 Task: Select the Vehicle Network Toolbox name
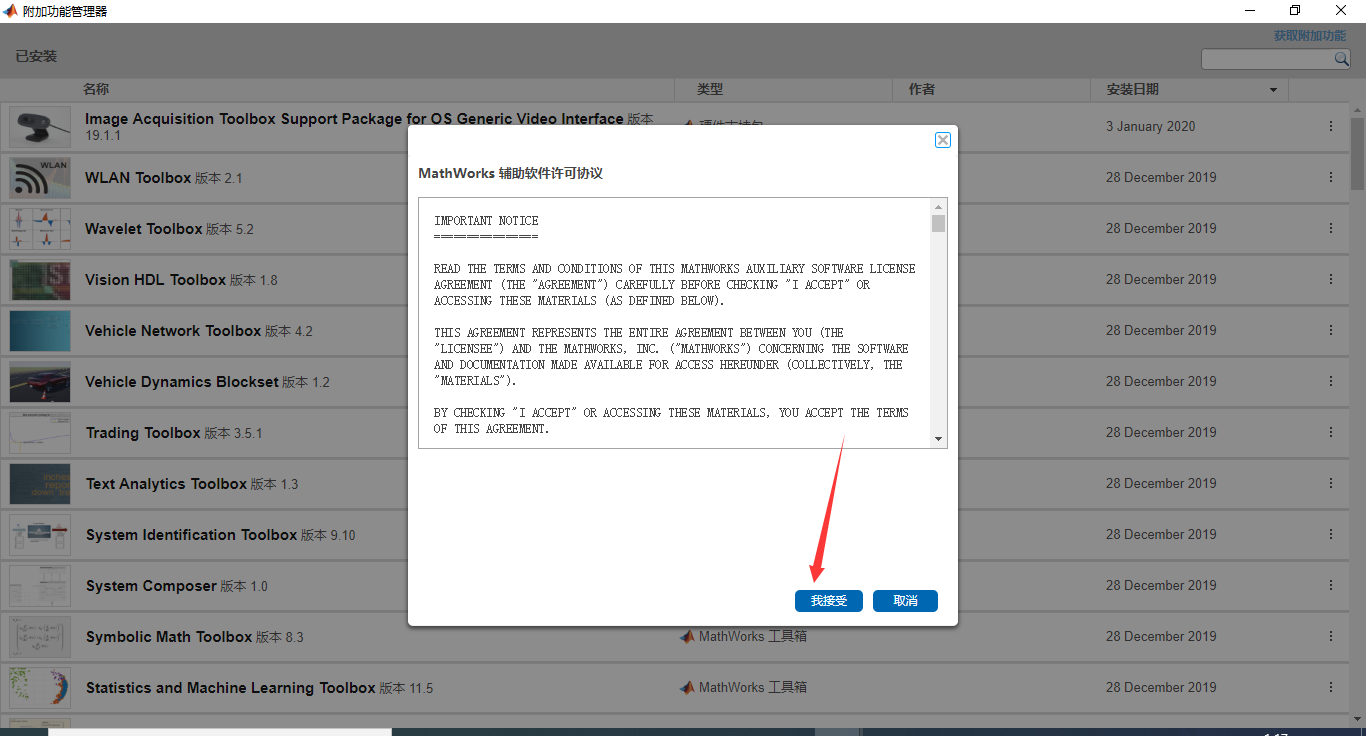click(173, 331)
